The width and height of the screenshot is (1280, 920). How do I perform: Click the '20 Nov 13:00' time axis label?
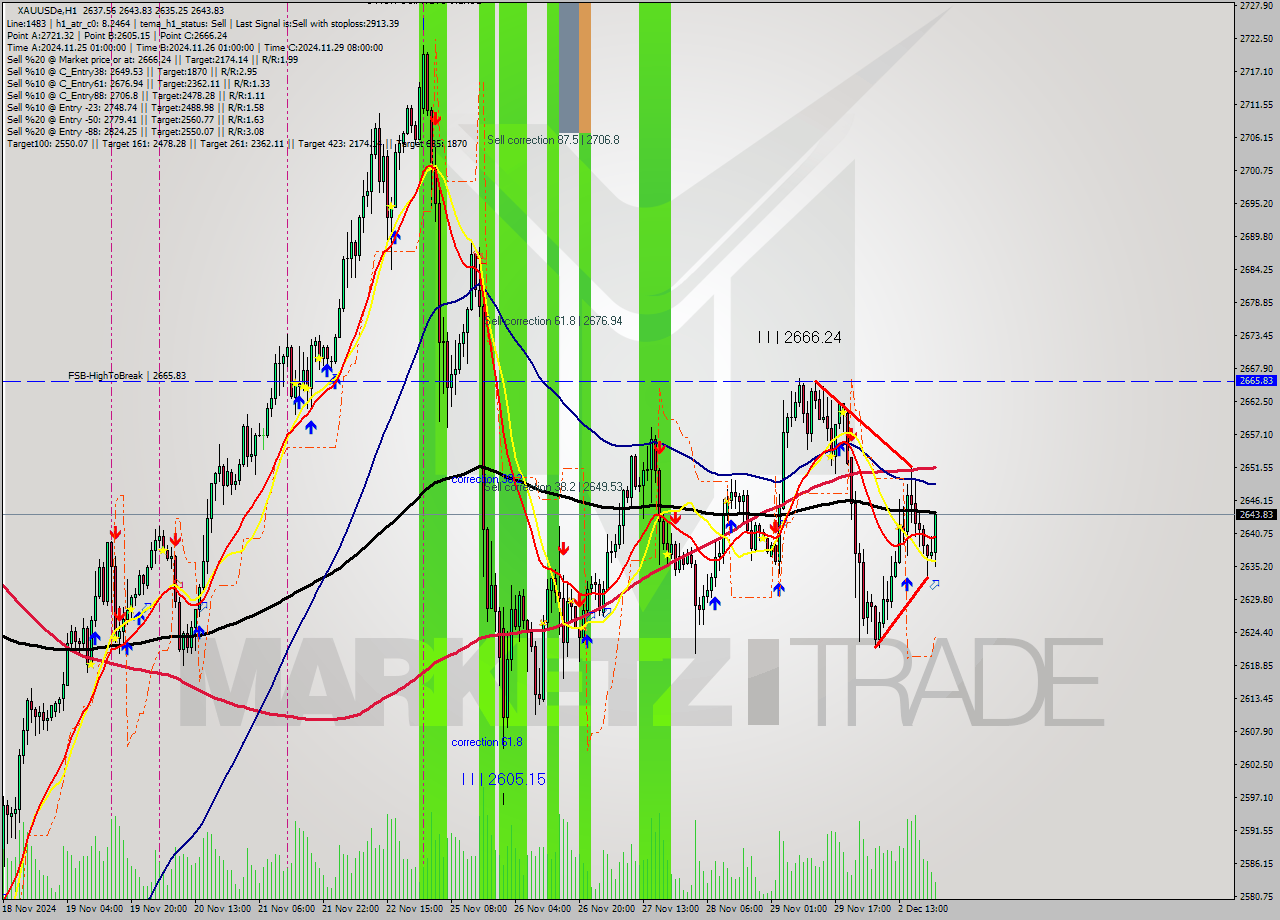[x=223, y=909]
